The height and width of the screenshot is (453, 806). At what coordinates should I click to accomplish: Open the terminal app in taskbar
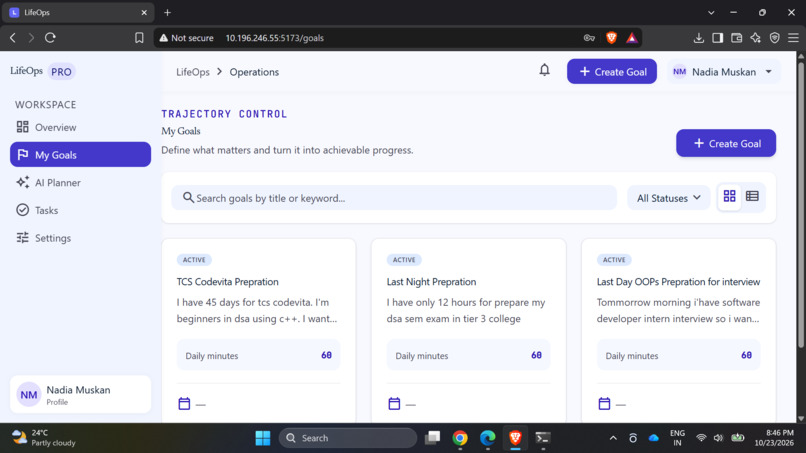click(542, 438)
